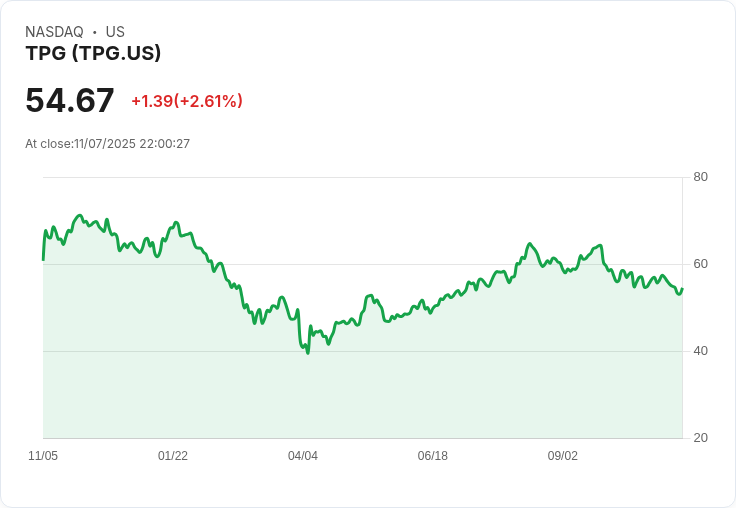Click the At close timestamp text

coord(107,144)
